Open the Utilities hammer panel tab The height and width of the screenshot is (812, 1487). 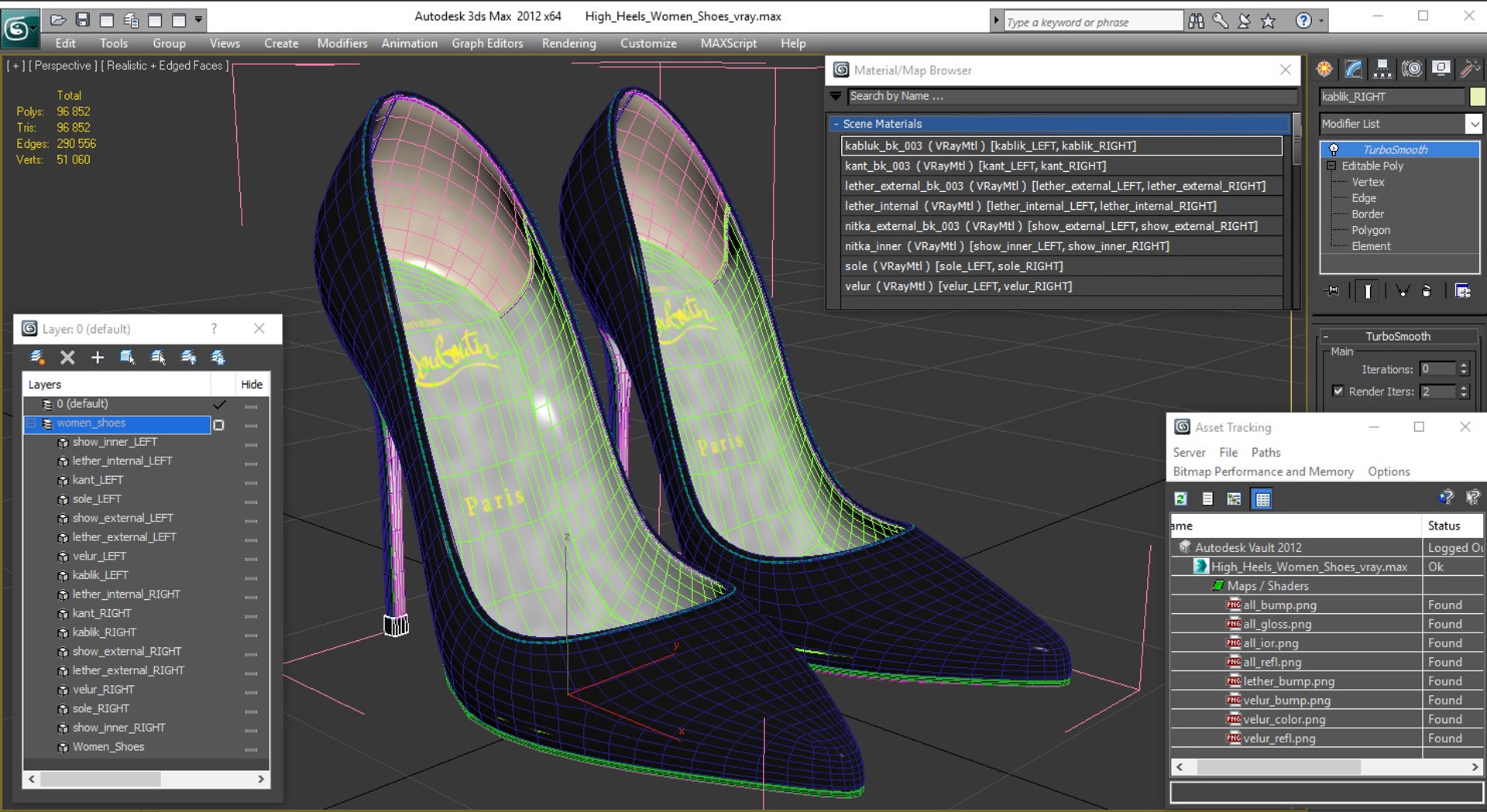tap(1469, 69)
